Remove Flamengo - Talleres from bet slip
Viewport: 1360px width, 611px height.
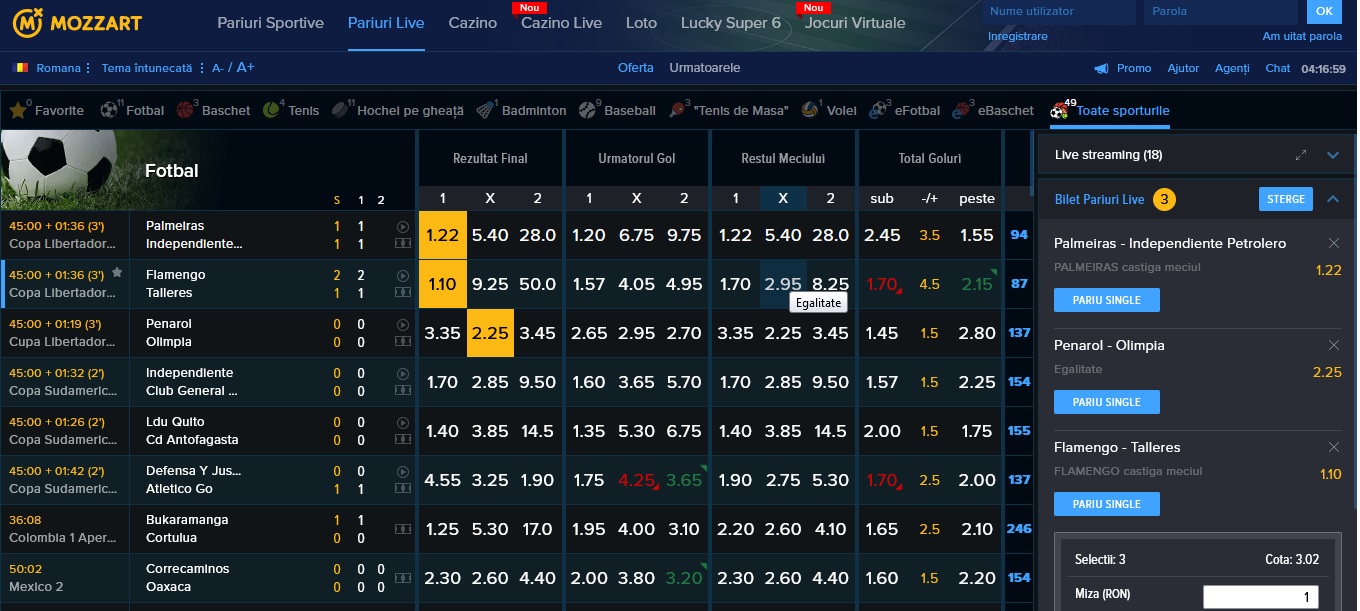[x=1333, y=447]
